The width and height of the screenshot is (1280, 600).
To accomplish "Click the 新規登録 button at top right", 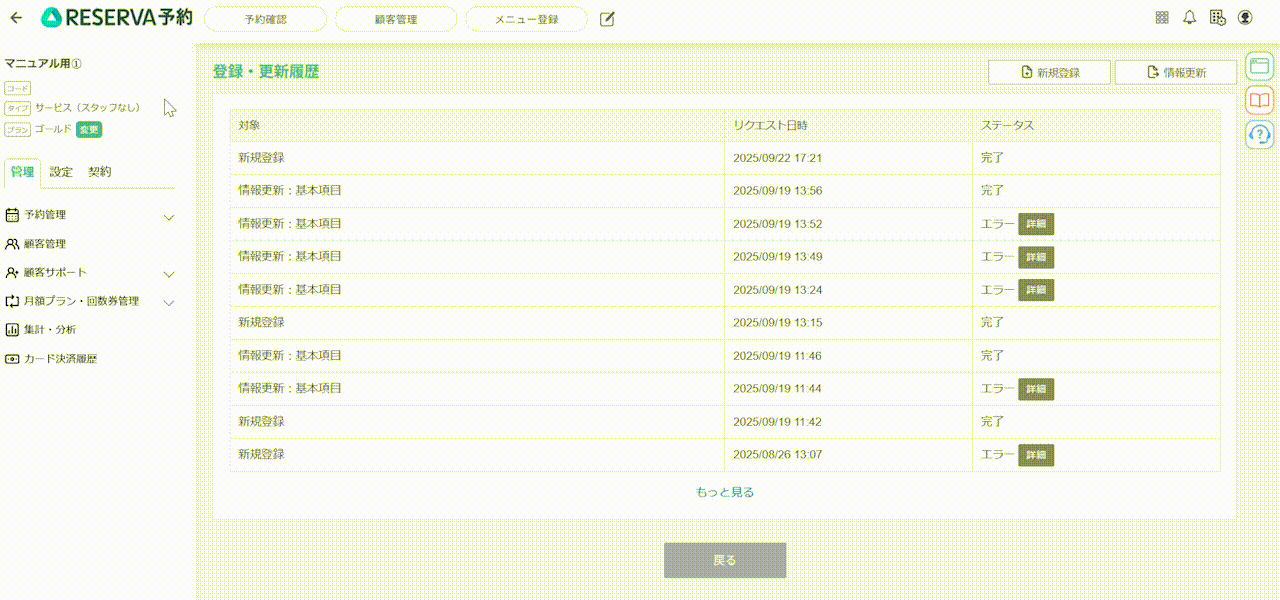I will 1049,72.
